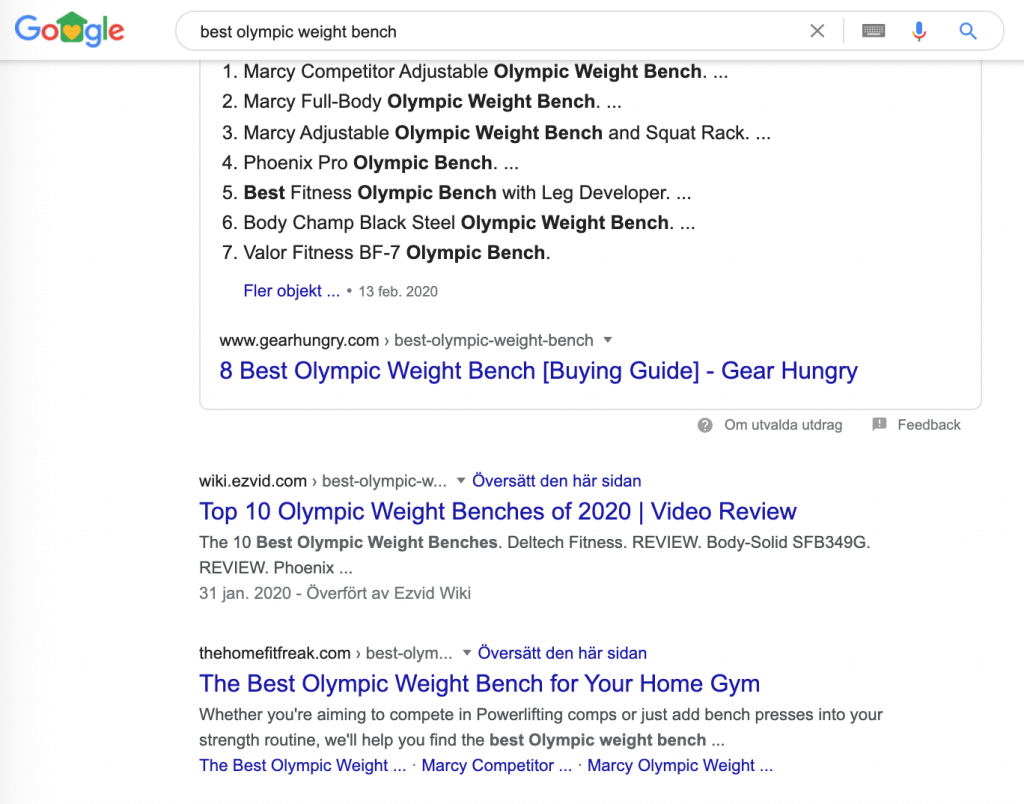
Task: Open the Marcy Competitor sitelink
Action: tap(496, 765)
